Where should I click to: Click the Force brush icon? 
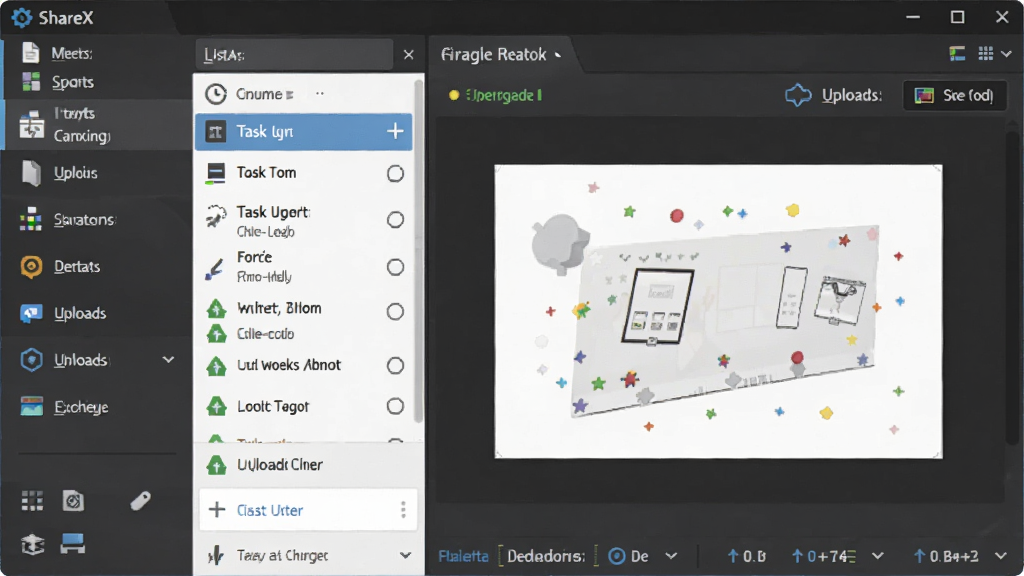(x=215, y=268)
